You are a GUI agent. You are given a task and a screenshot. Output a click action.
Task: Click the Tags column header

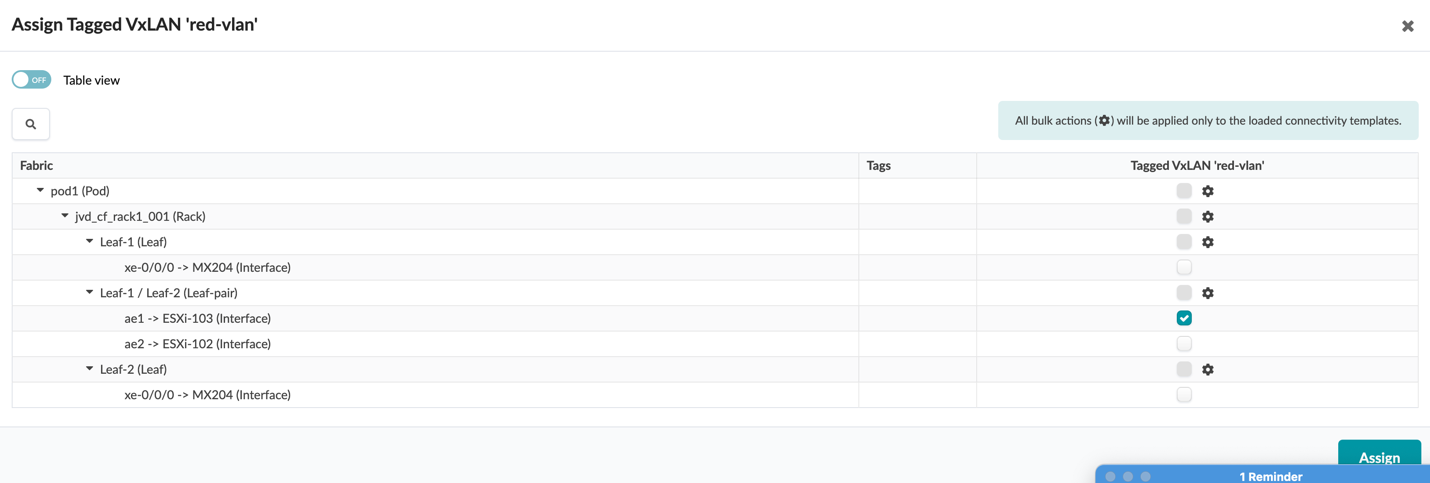point(879,165)
